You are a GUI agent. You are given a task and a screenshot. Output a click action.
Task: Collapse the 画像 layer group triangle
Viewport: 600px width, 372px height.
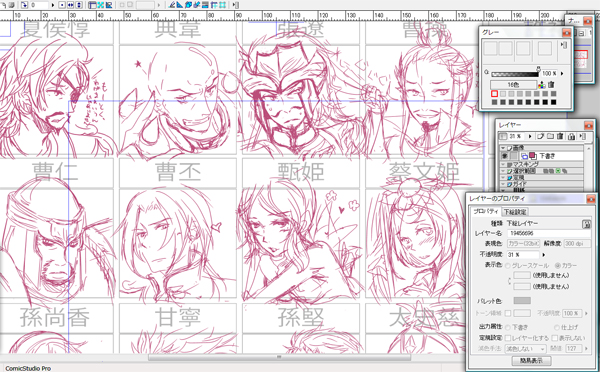[503, 148]
